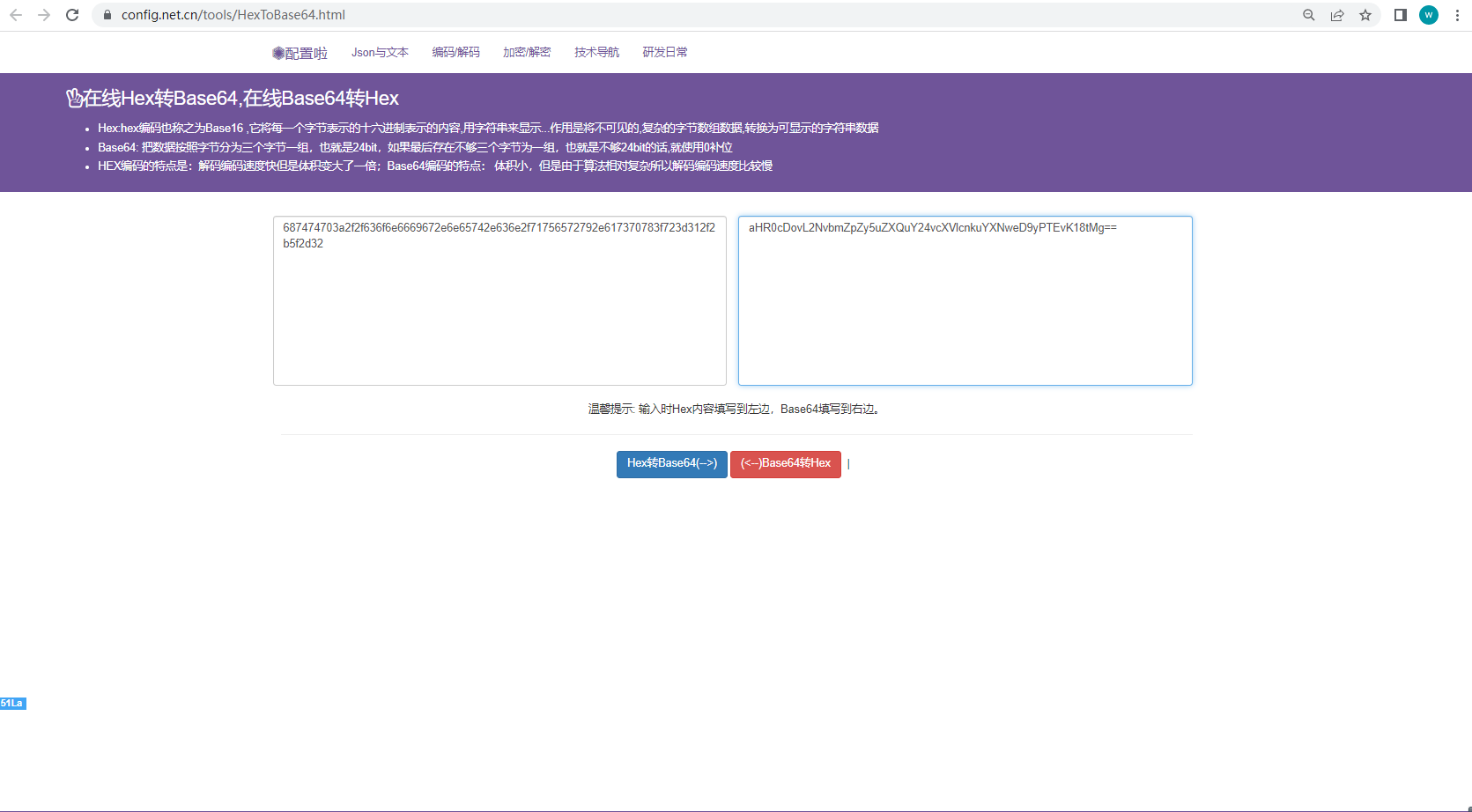Bookmark this page with the star icon
The width and height of the screenshot is (1472, 812).
pos(1366,14)
